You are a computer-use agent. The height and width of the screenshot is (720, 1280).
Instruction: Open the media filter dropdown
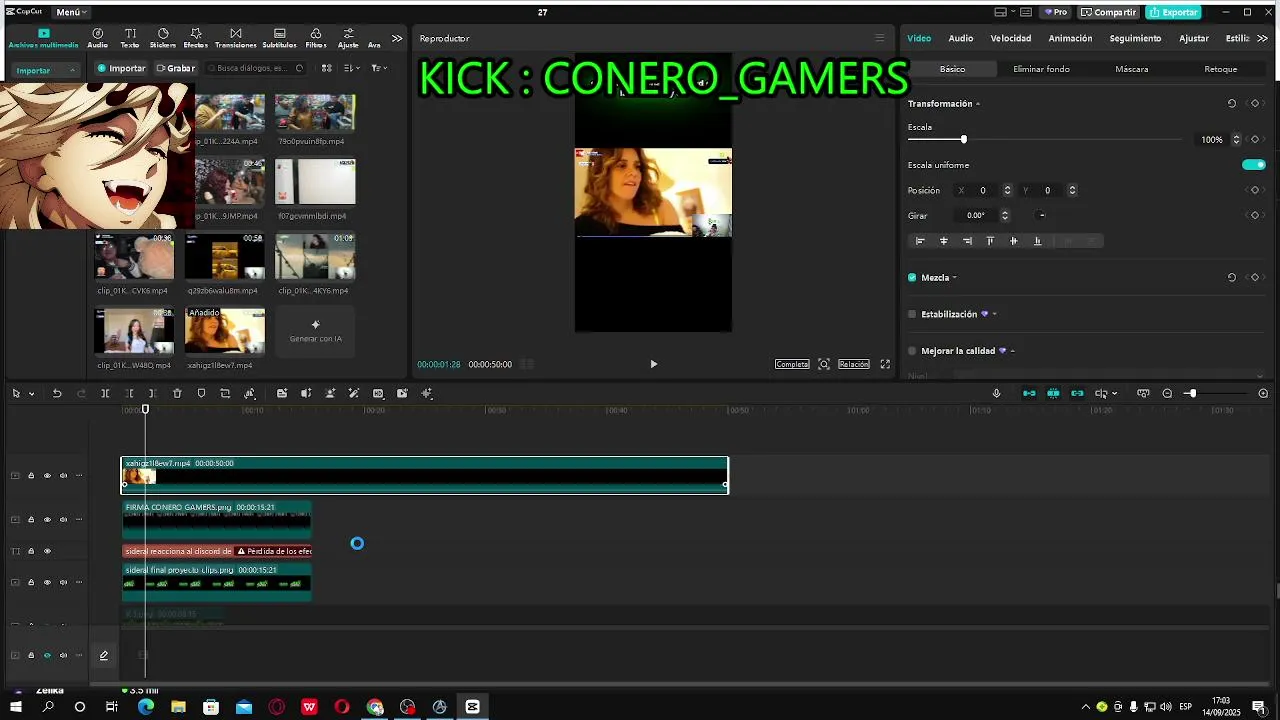(x=379, y=68)
